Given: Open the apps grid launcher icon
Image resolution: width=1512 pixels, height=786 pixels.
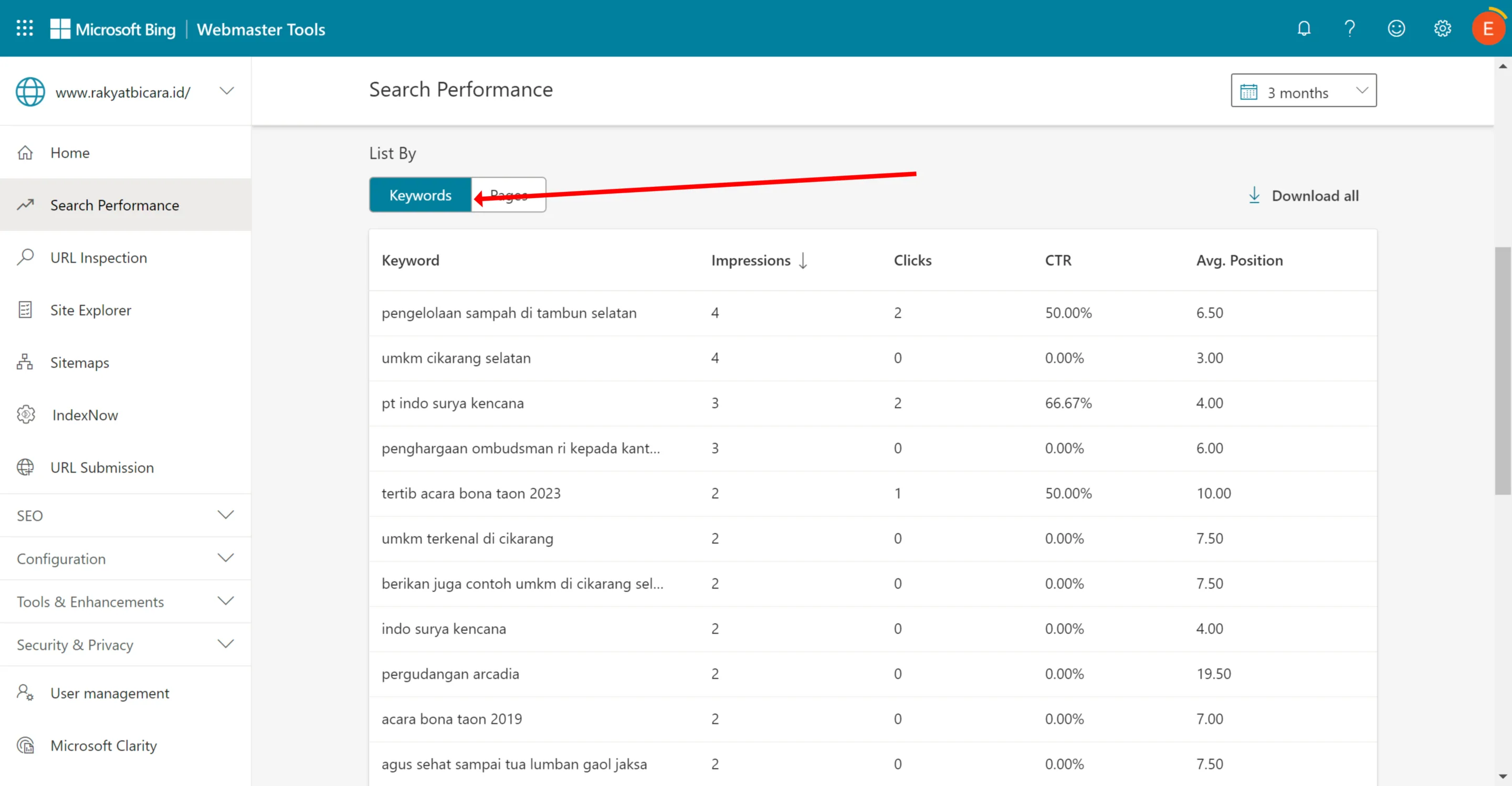Looking at the screenshot, I should pyautogui.click(x=25, y=28).
